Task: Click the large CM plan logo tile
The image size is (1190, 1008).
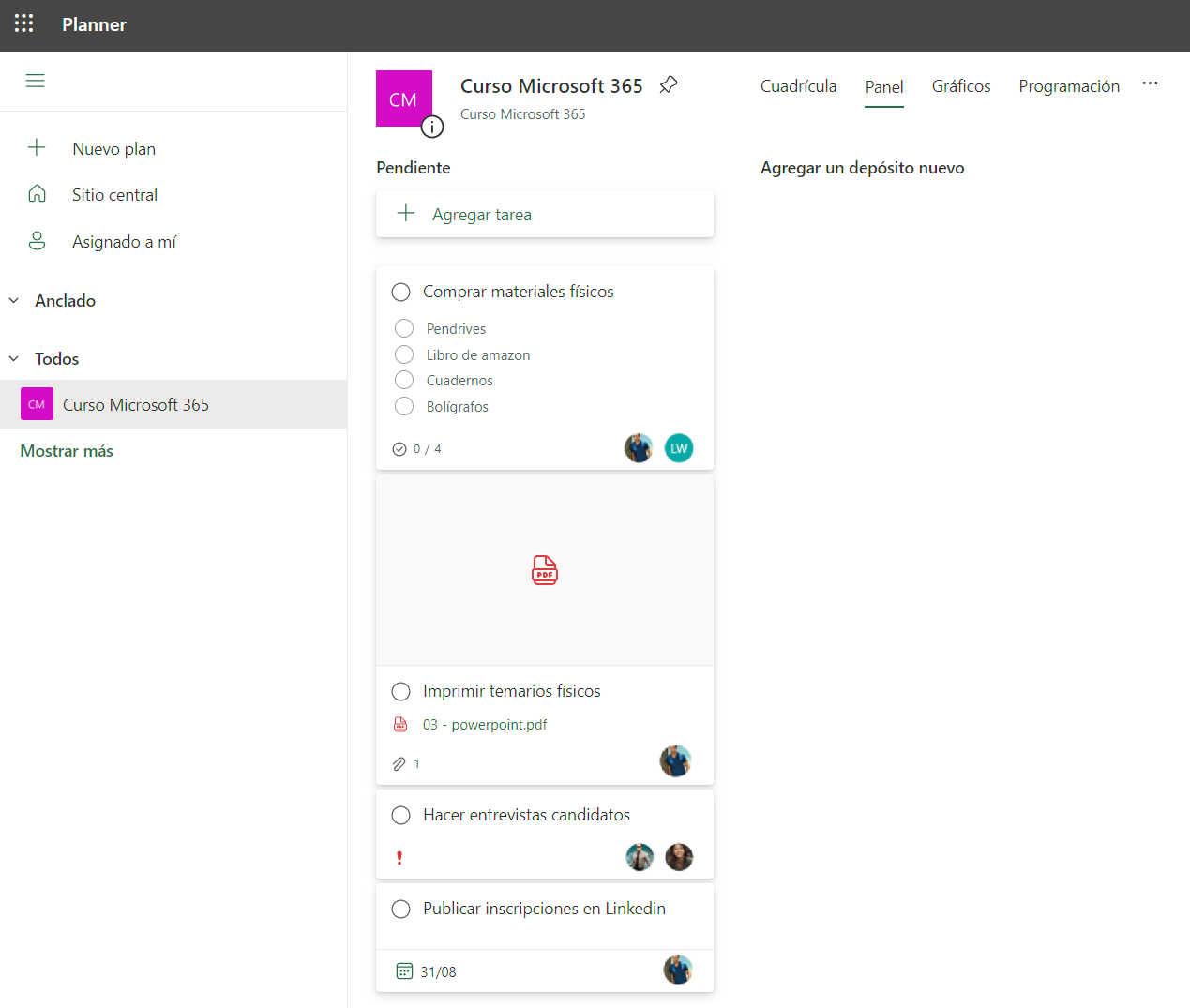Action: [403, 98]
